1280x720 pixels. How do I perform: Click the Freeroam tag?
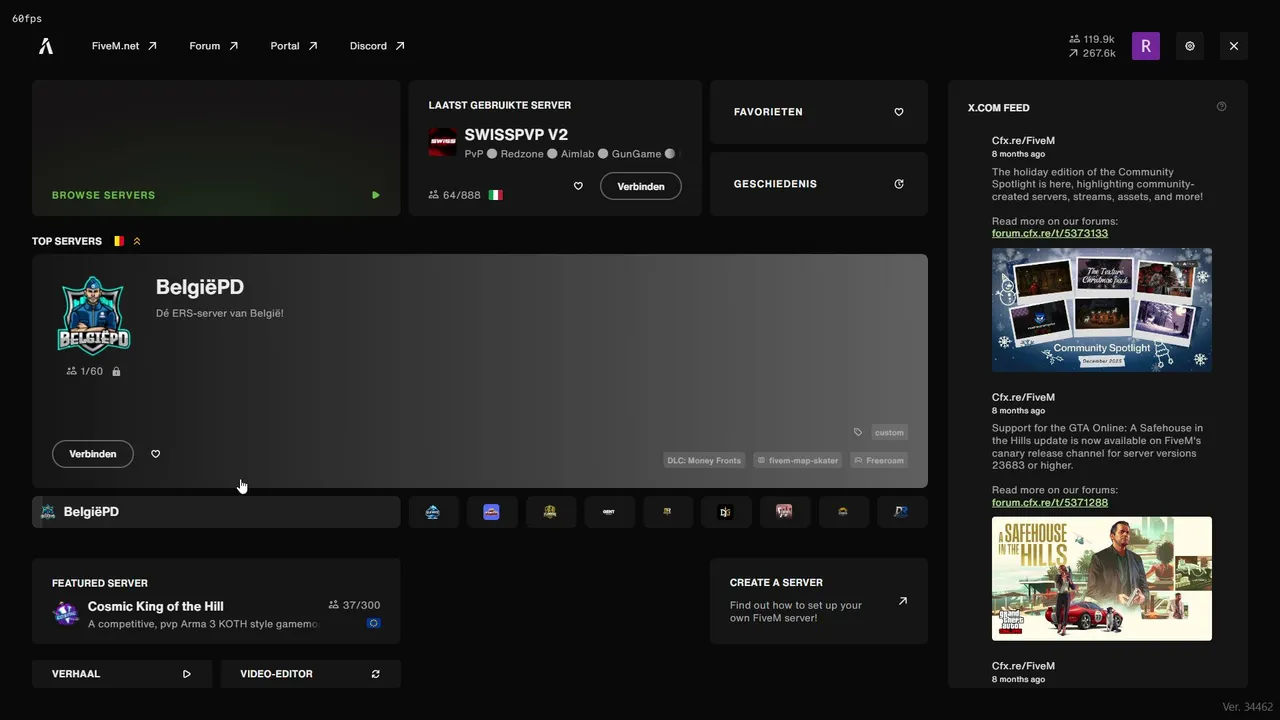879,460
